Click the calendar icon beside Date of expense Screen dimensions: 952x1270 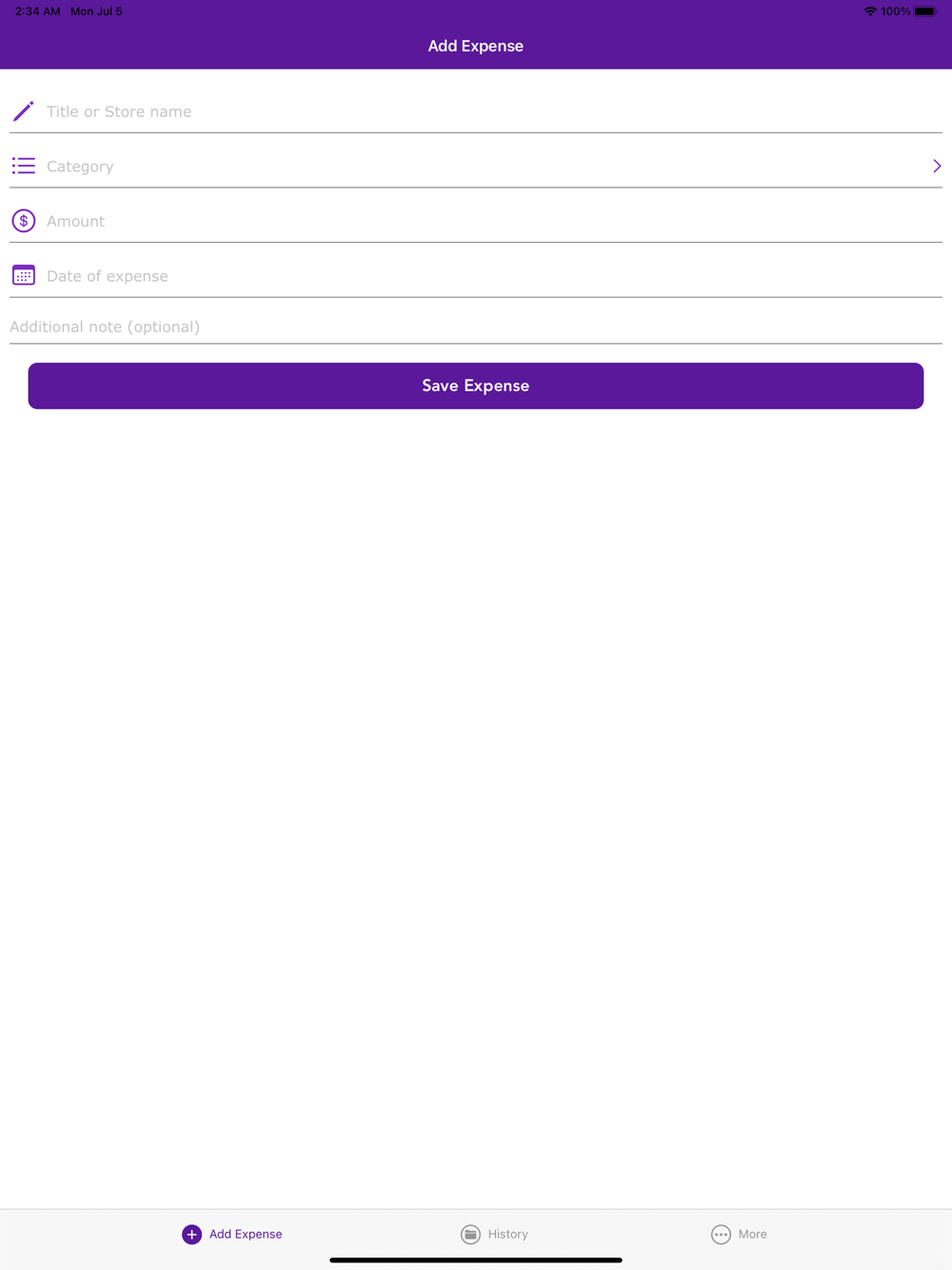tap(23, 275)
